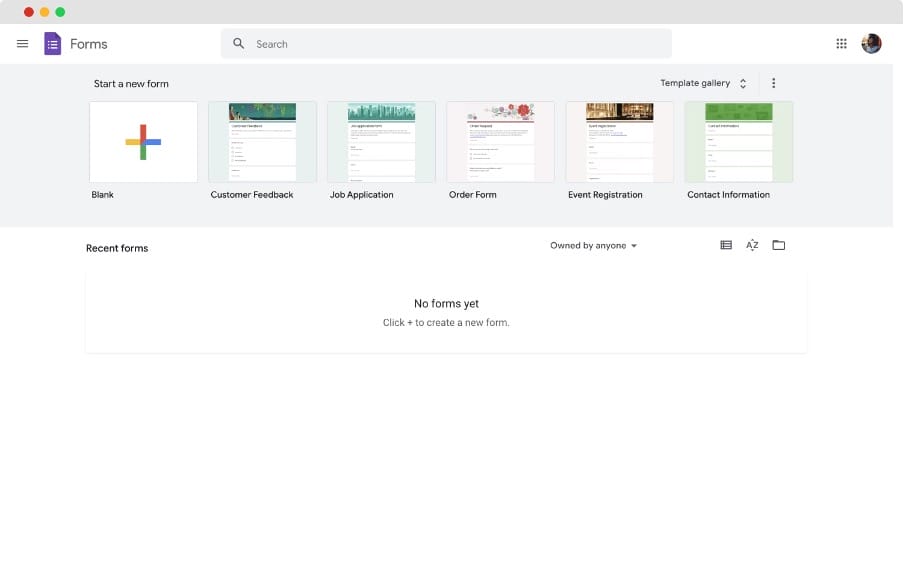Viewport: 904px width, 588px height.
Task: Switch to list view layout
Action: (x=726, y=245)
